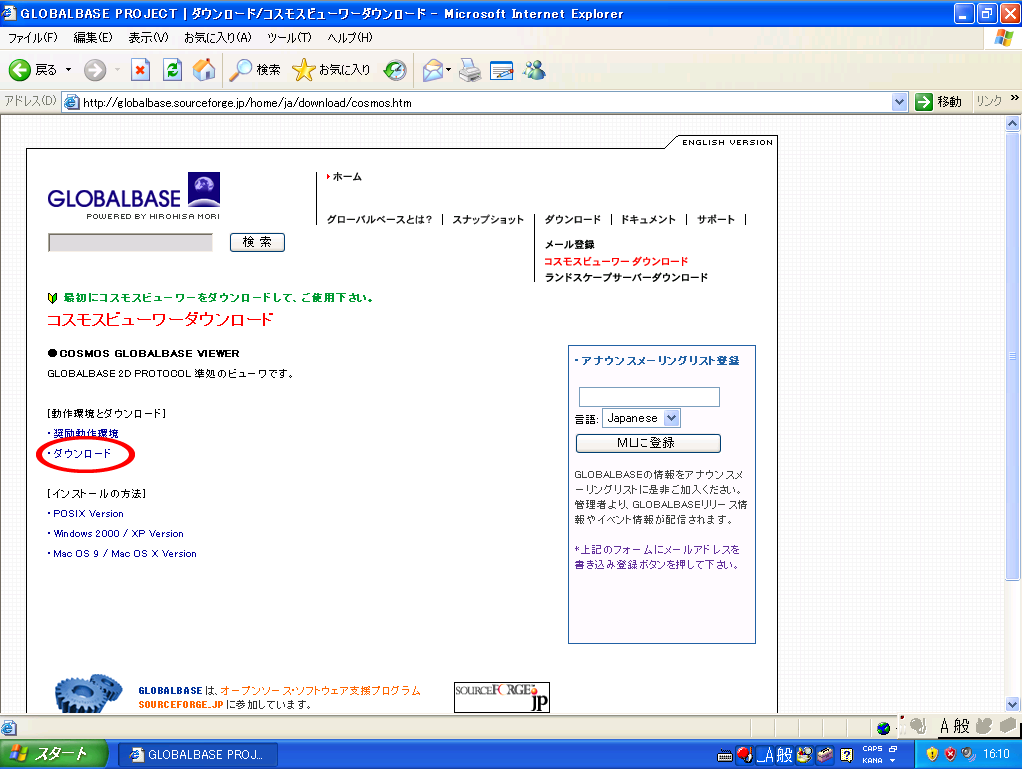Open Favorites star toolbar button
1022x769 pixels.
[x=332, y=70]
